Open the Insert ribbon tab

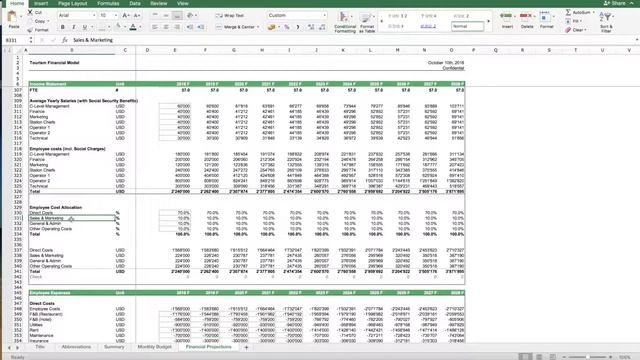[x=41, y=3]
